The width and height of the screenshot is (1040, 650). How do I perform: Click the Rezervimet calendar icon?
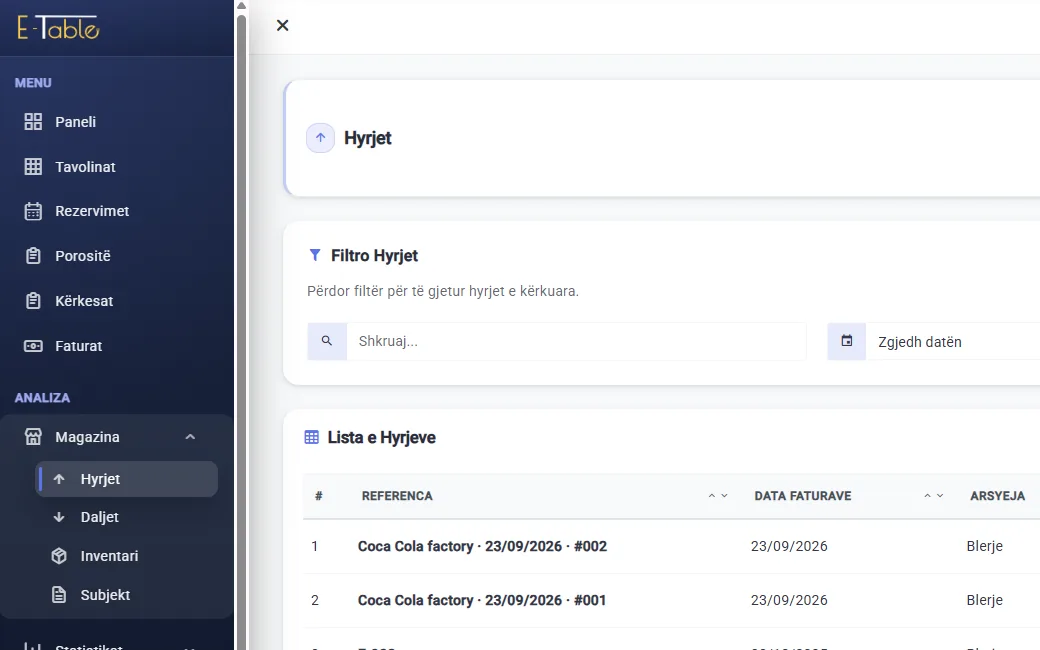[x=33, y=211]
